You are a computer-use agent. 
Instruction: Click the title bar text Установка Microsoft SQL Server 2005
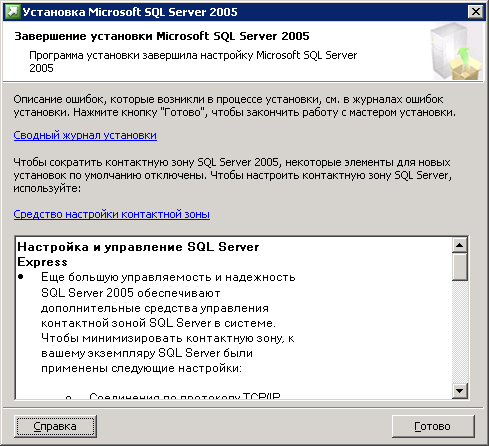(130, 12)
